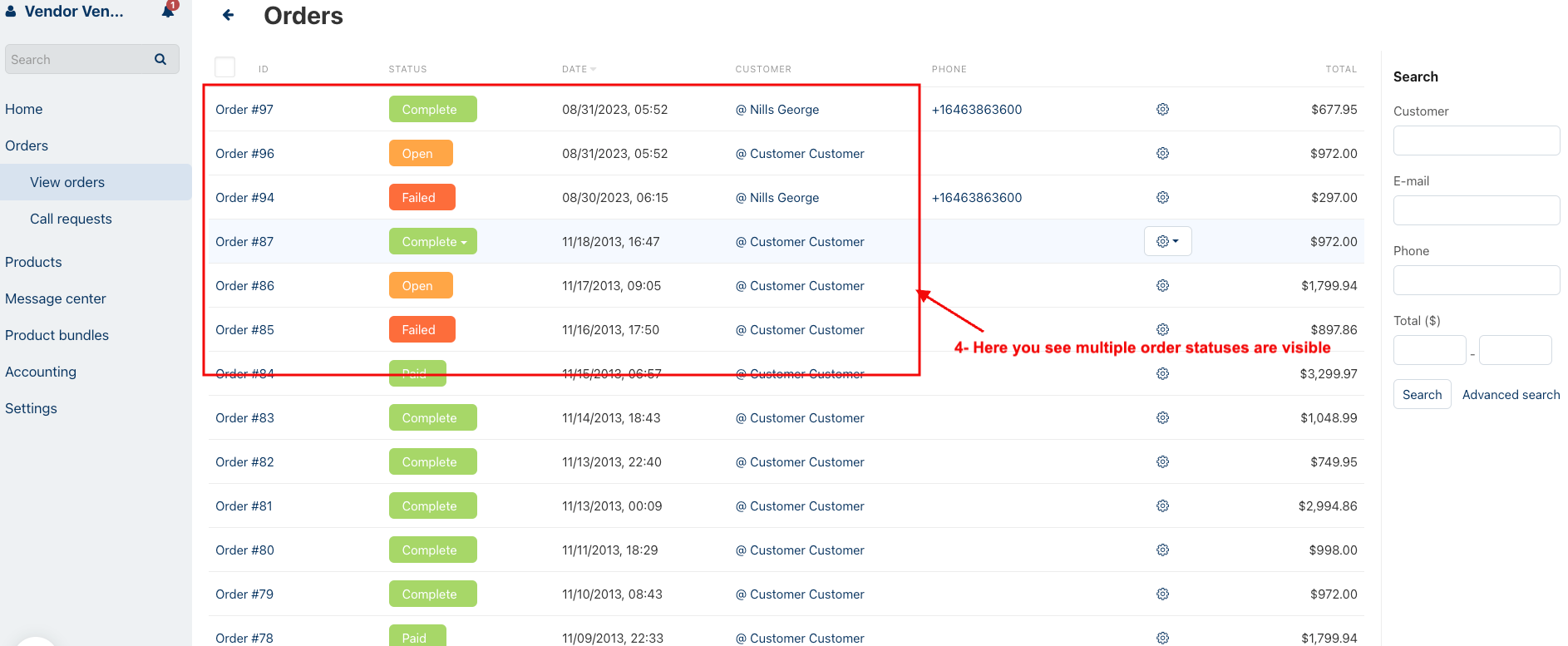1568x646 pixels.
Task: Open Product bundles in the sidebar
Action: pos(57,335)
